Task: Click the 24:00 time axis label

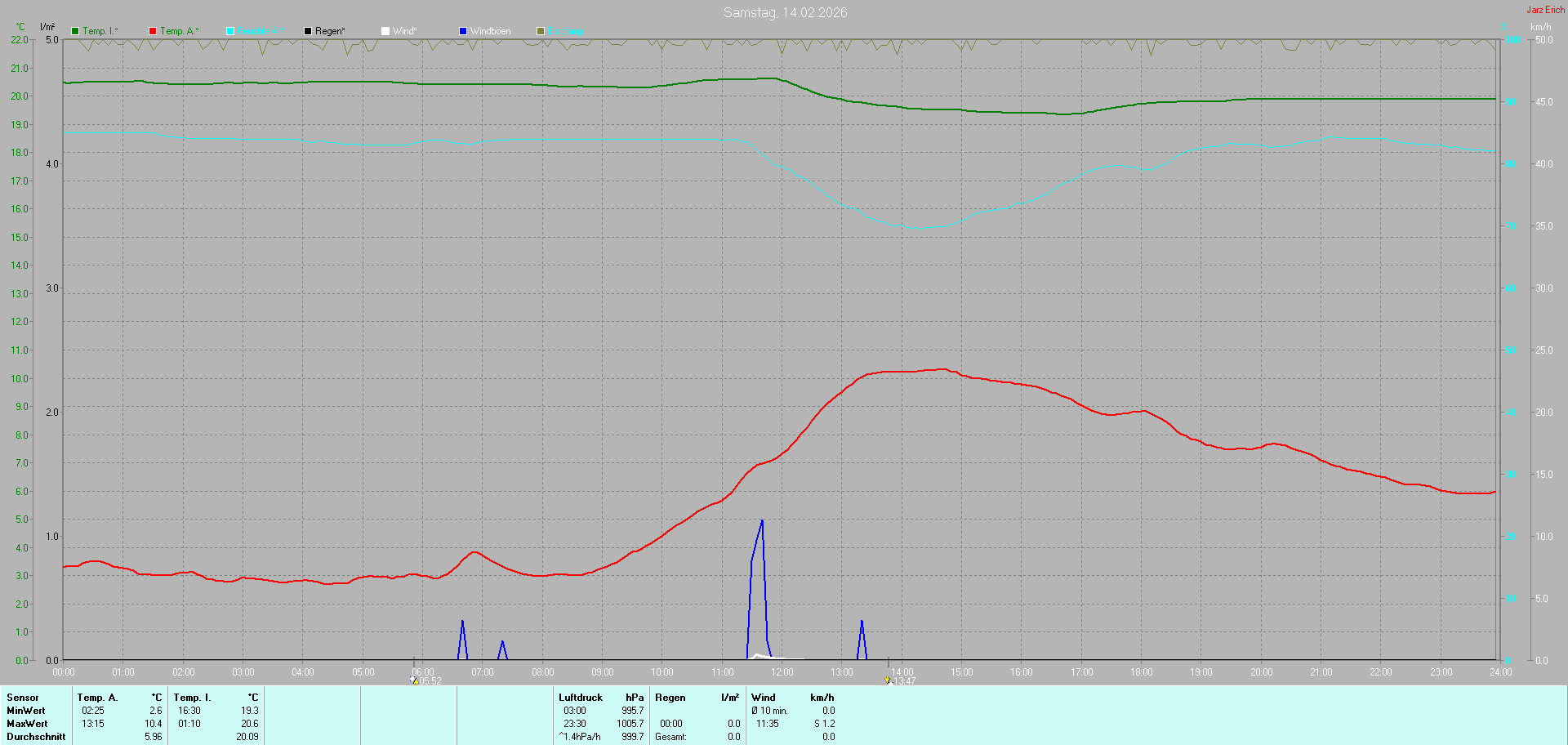Action: pos(1501,672)
